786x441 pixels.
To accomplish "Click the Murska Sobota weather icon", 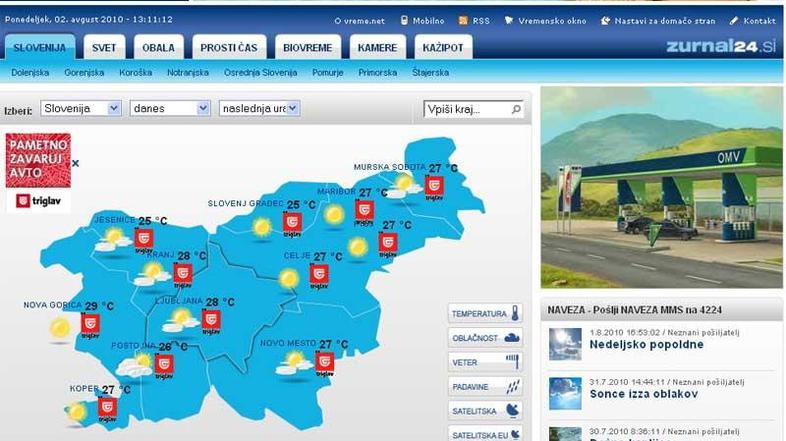I will [404, 186].
